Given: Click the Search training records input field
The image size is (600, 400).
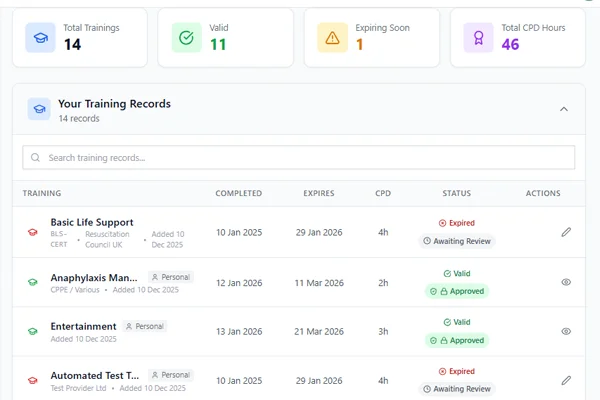Looking at the screenshot, I should 300,157.
